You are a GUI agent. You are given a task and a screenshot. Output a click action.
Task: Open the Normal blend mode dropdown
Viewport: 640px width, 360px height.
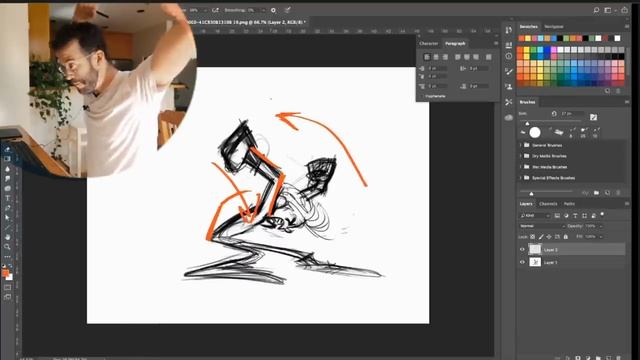tap(542, 226)
